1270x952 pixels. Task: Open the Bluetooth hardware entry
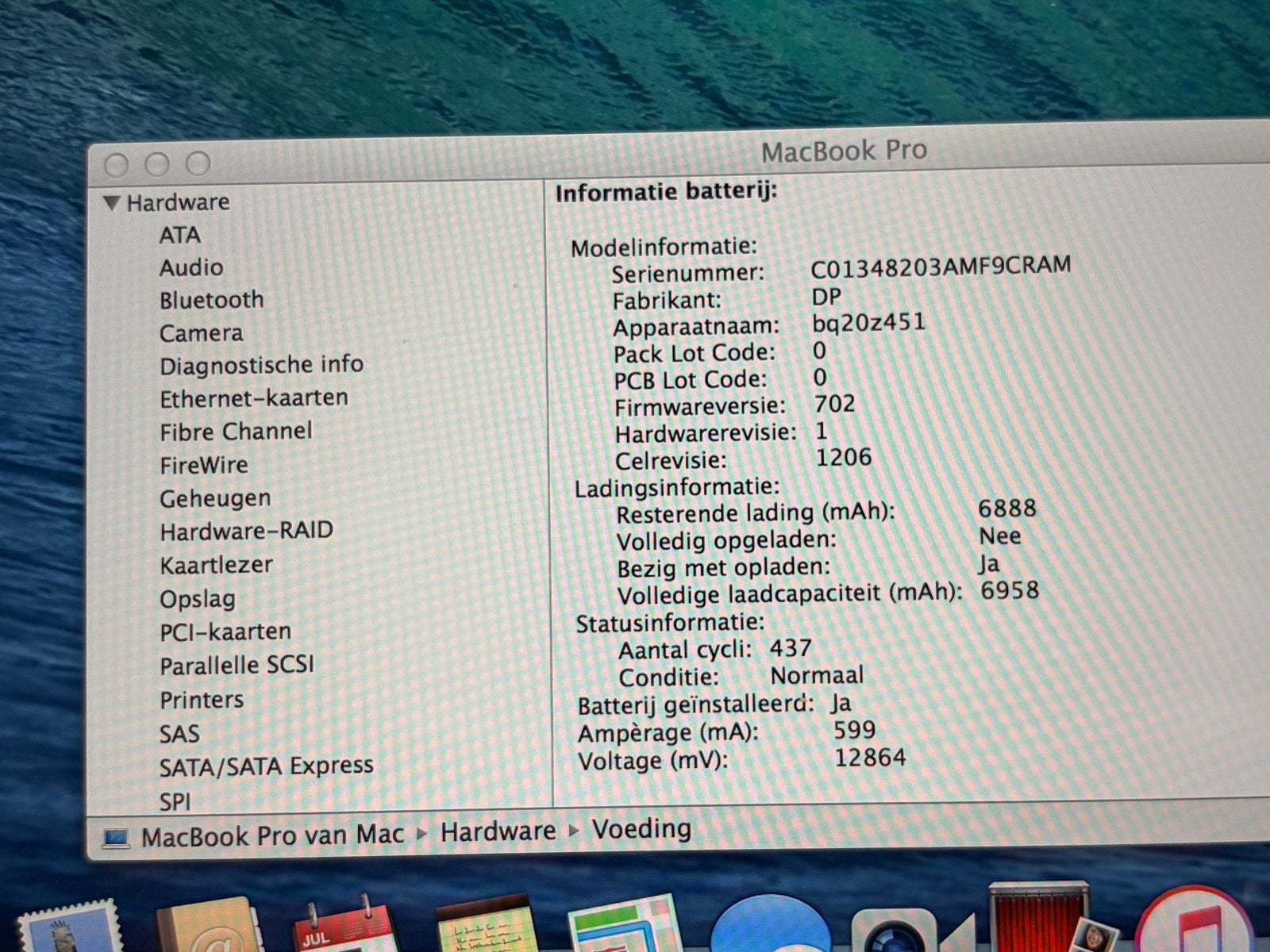211,301
